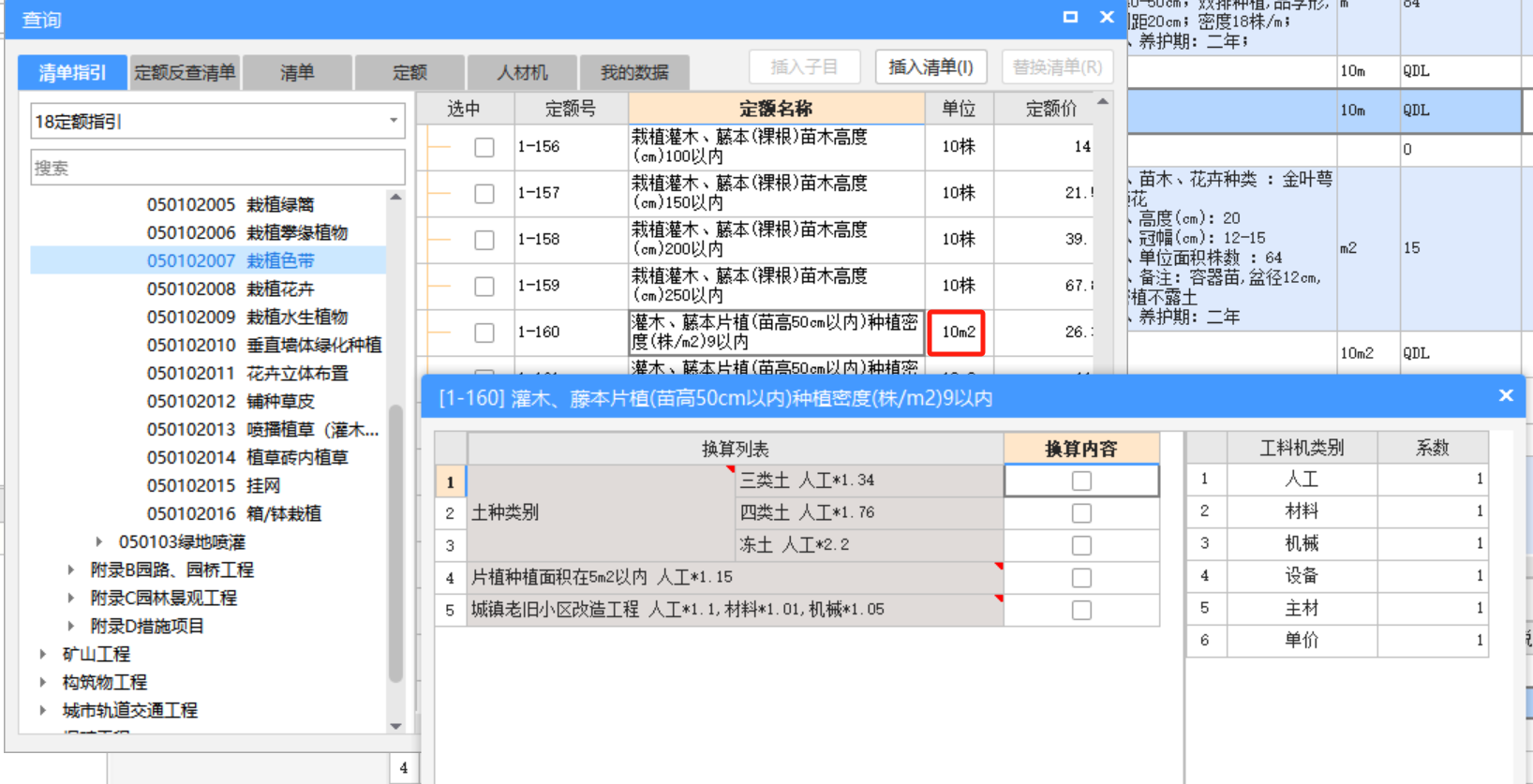
Task: Select the 人材机 tab
Action: pyautogui.click(x=522, y=72)
